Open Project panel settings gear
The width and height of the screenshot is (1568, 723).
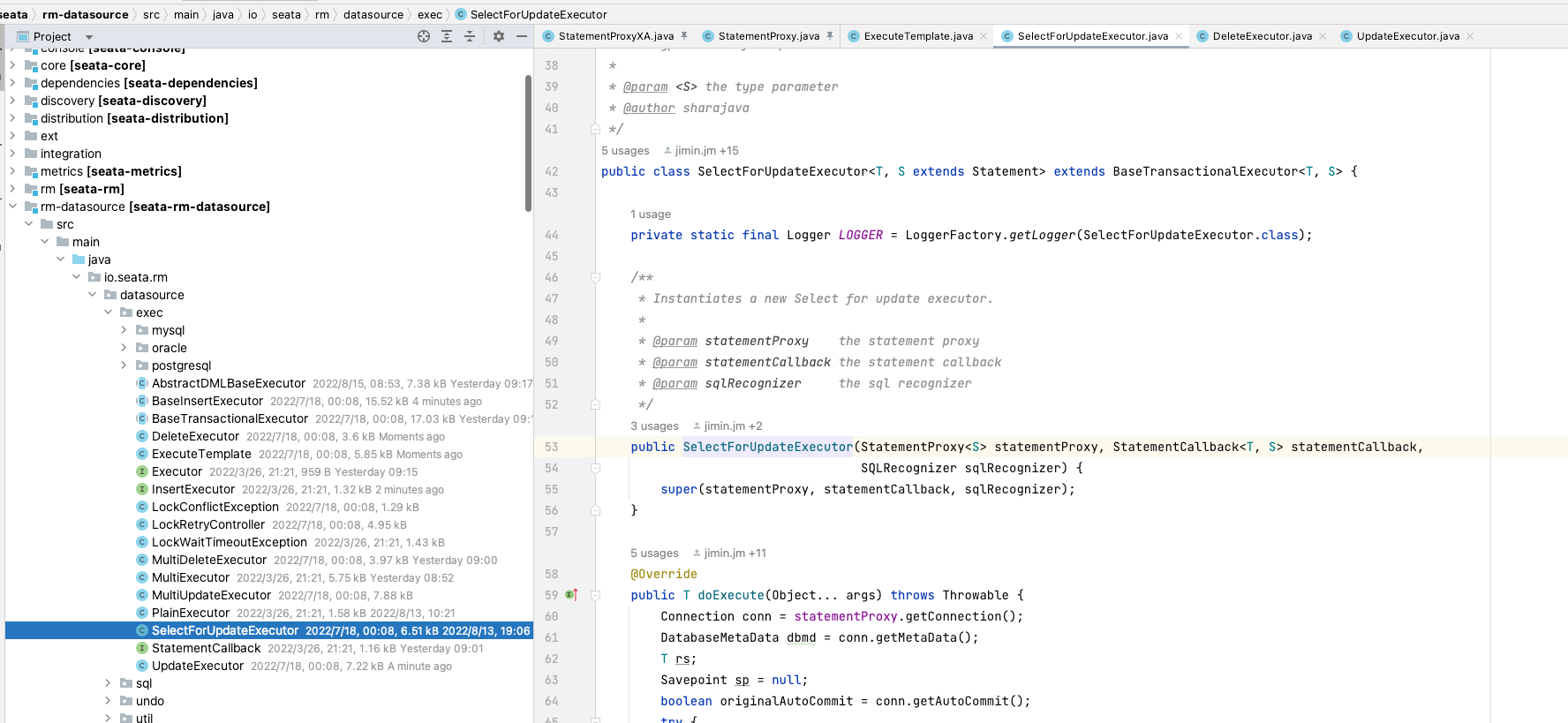499,36
